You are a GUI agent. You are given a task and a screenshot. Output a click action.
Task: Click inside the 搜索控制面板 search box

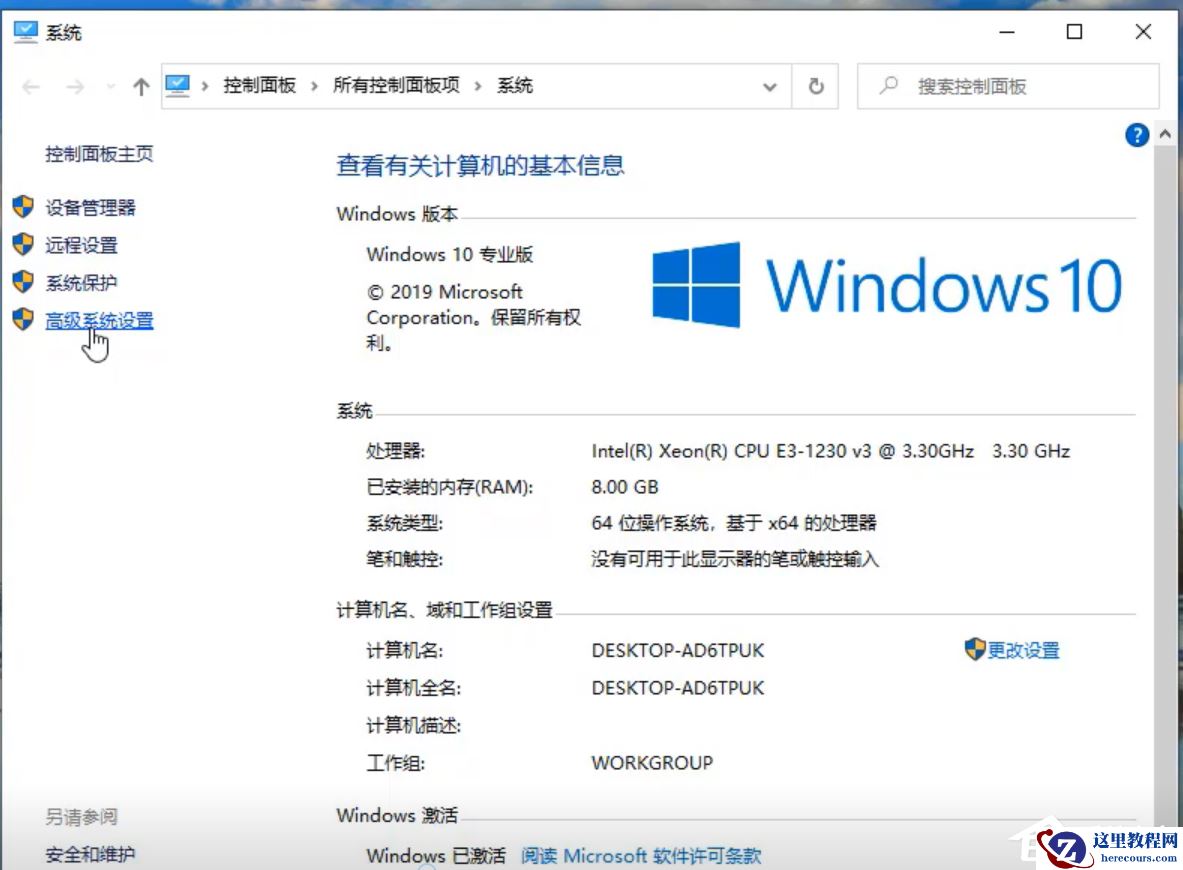point(1000,86)
